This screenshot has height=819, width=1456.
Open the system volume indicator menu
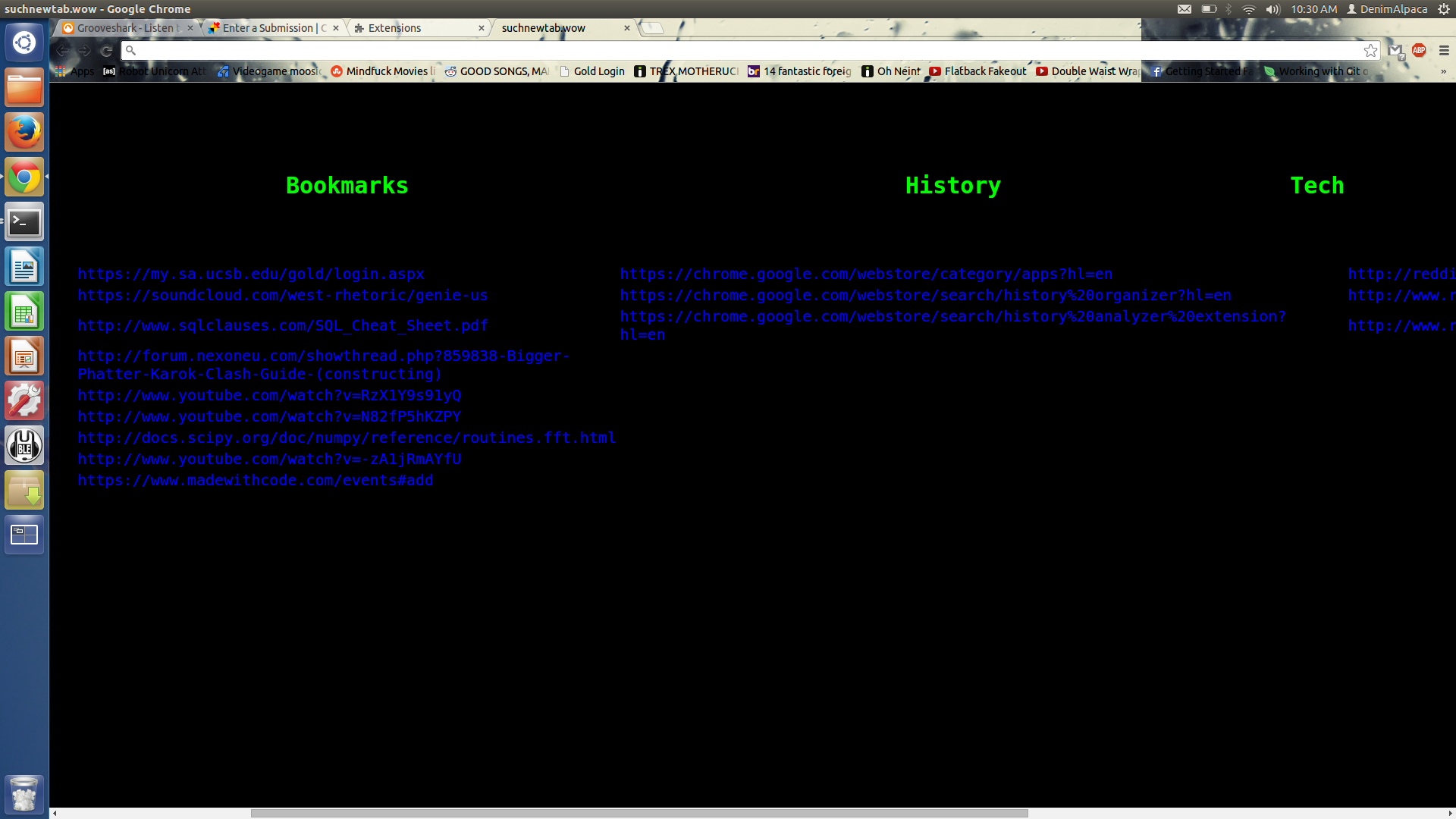pyautogui.click(x=1272, y=9)
